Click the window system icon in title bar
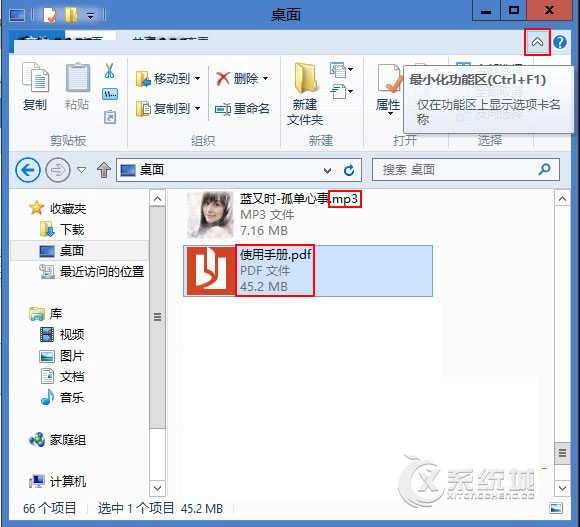This screenshot has height=527, width=580. coord(17,15)
